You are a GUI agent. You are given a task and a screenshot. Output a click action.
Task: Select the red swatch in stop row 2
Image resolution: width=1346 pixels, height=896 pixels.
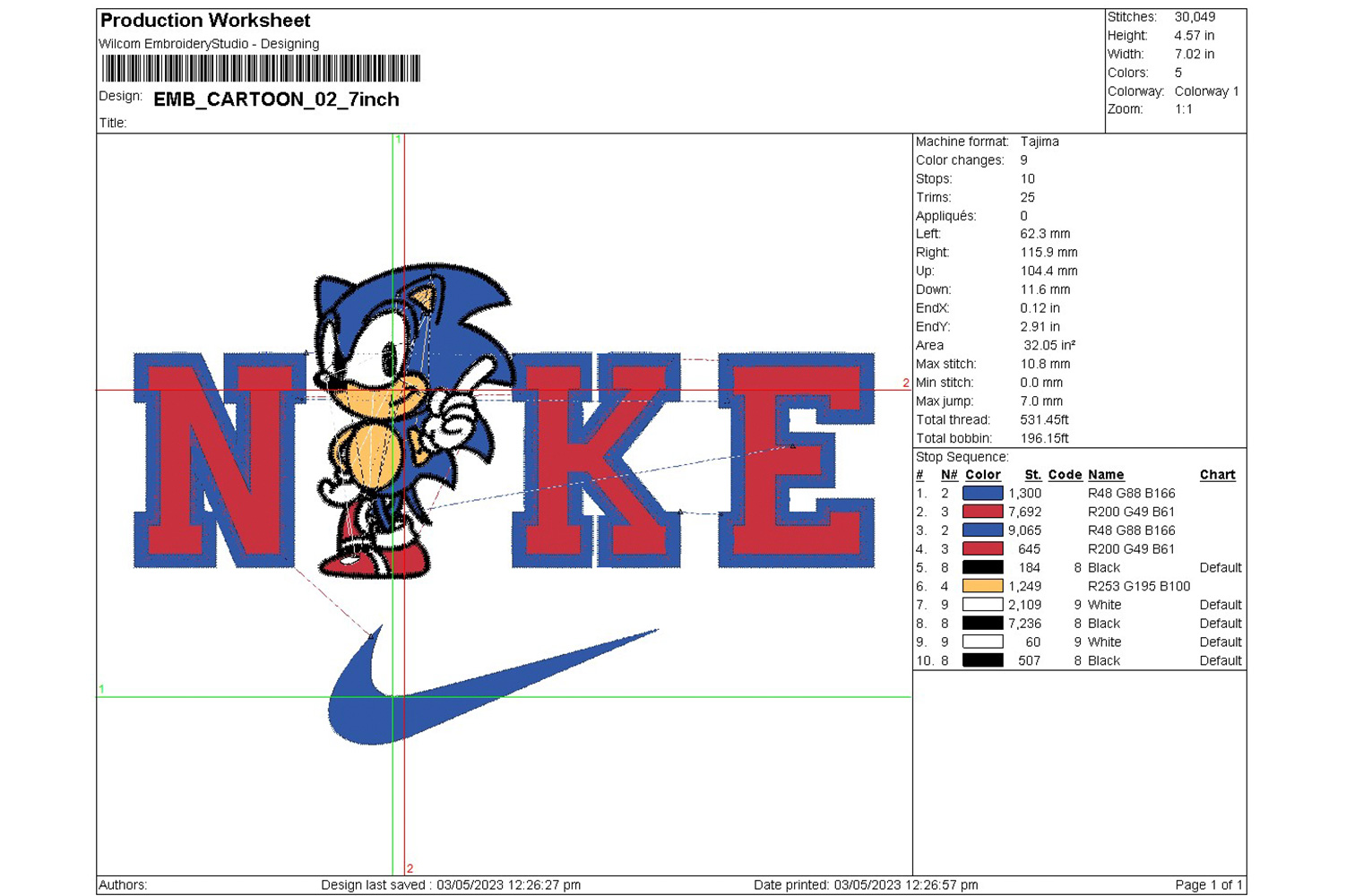pos(982,512)
